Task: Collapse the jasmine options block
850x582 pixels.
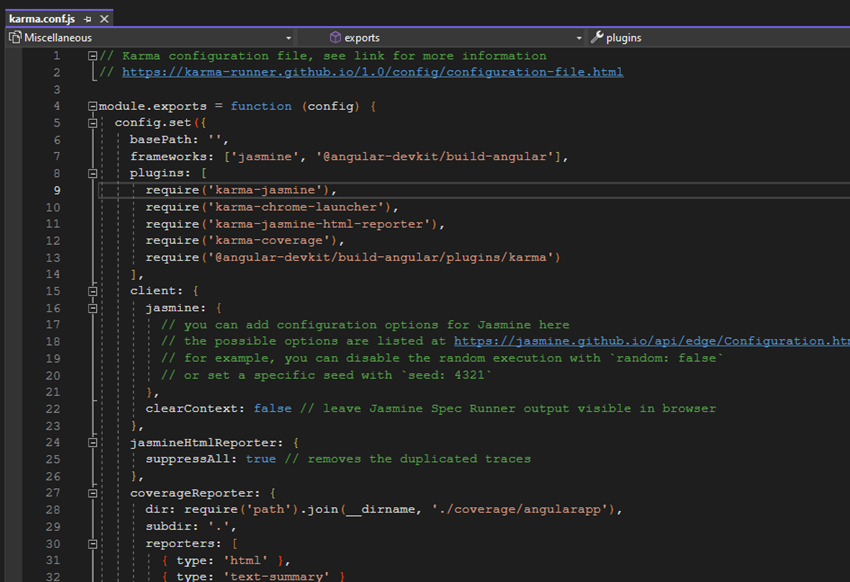Action: pos(91,307)
